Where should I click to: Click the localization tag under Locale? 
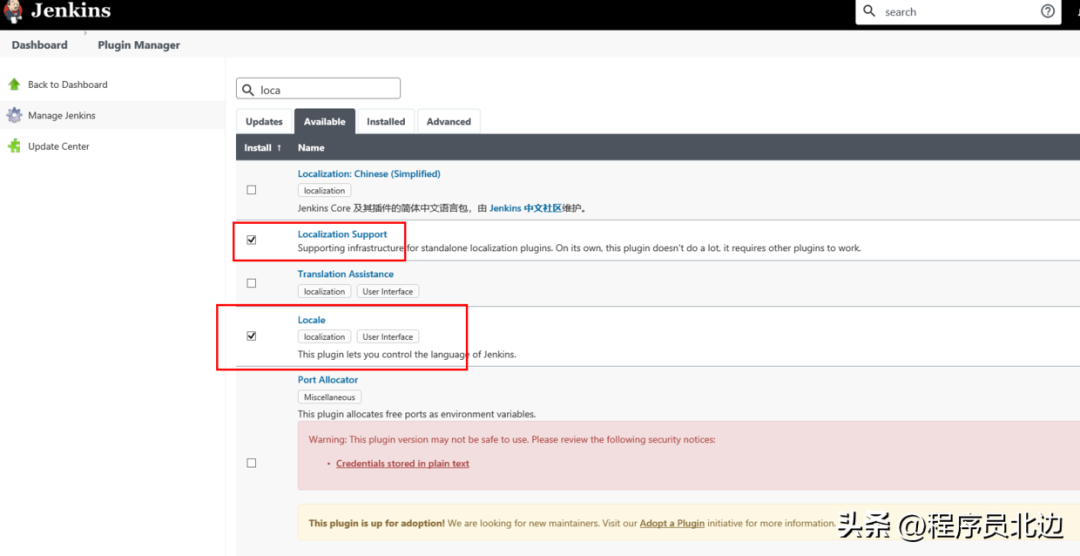coord(324,337)
